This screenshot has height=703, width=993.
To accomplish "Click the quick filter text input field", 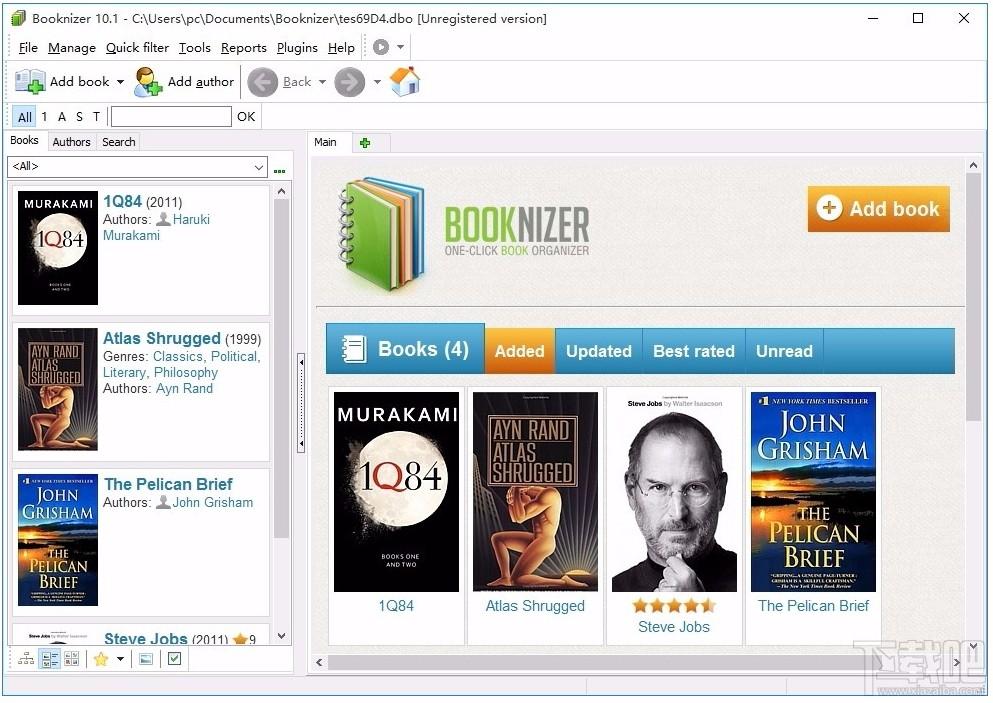I will pyautogui.click(x=171, y=117).
